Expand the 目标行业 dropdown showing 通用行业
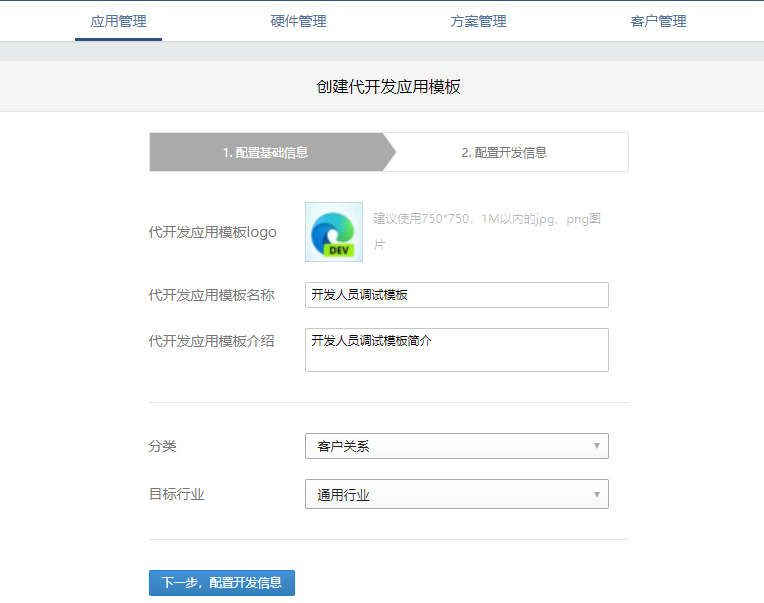 click(456, 494)
